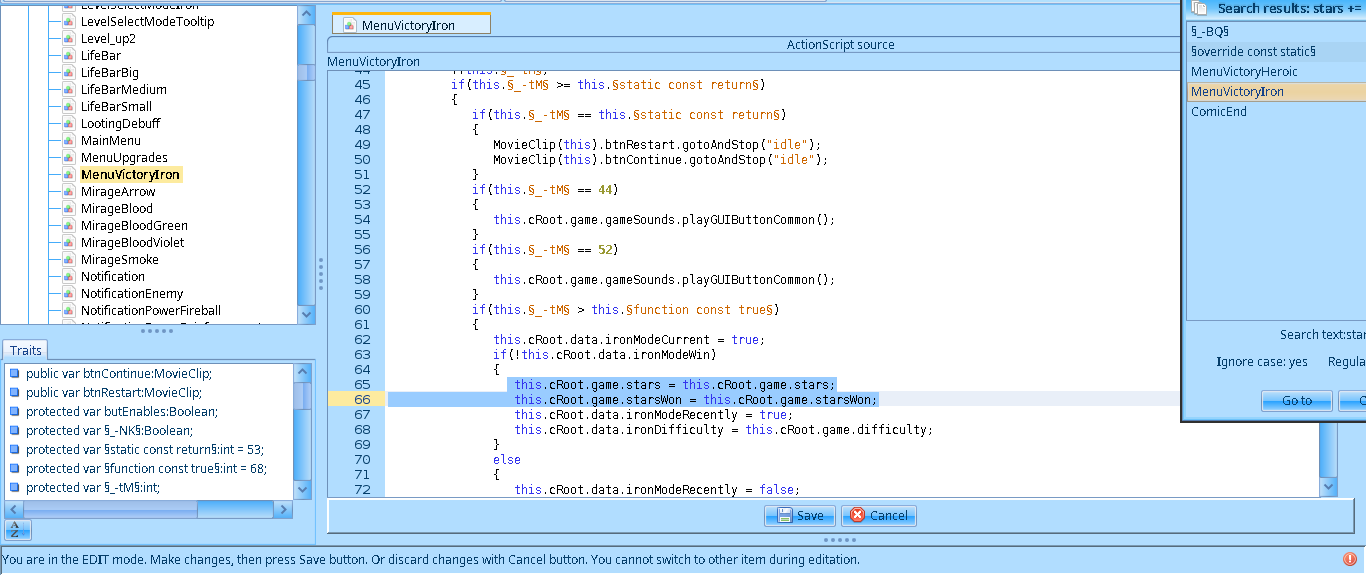The image size is (1366, 575).
Task: Click the MainMenu class icon in the tree
Action: 68,141
